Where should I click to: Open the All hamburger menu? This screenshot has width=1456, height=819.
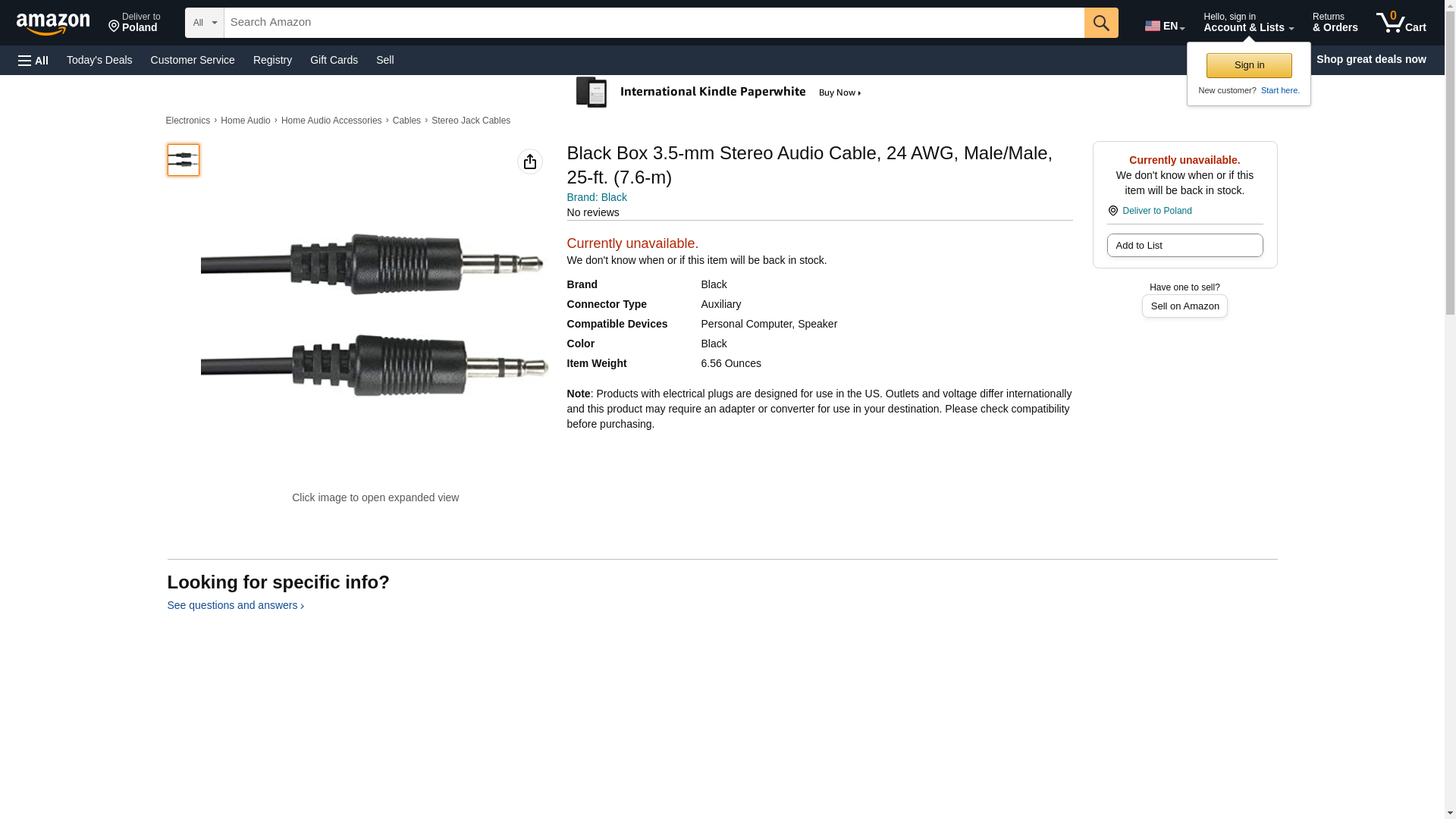33,60
